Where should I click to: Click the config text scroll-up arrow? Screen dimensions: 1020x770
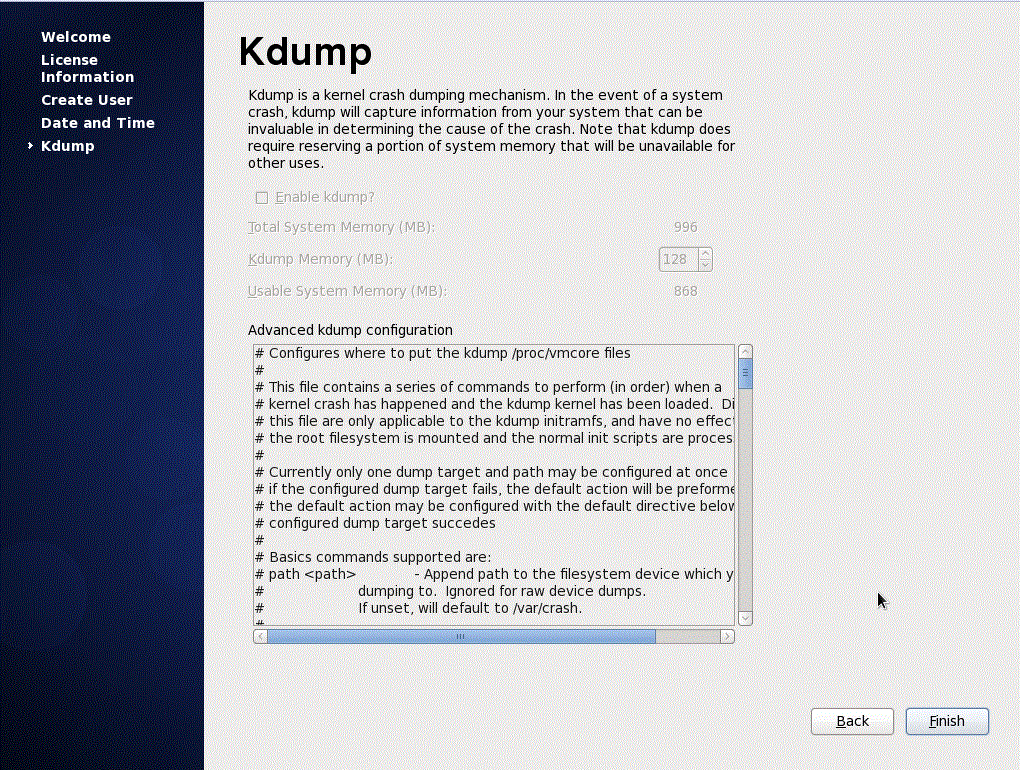[x=744, y=352]
